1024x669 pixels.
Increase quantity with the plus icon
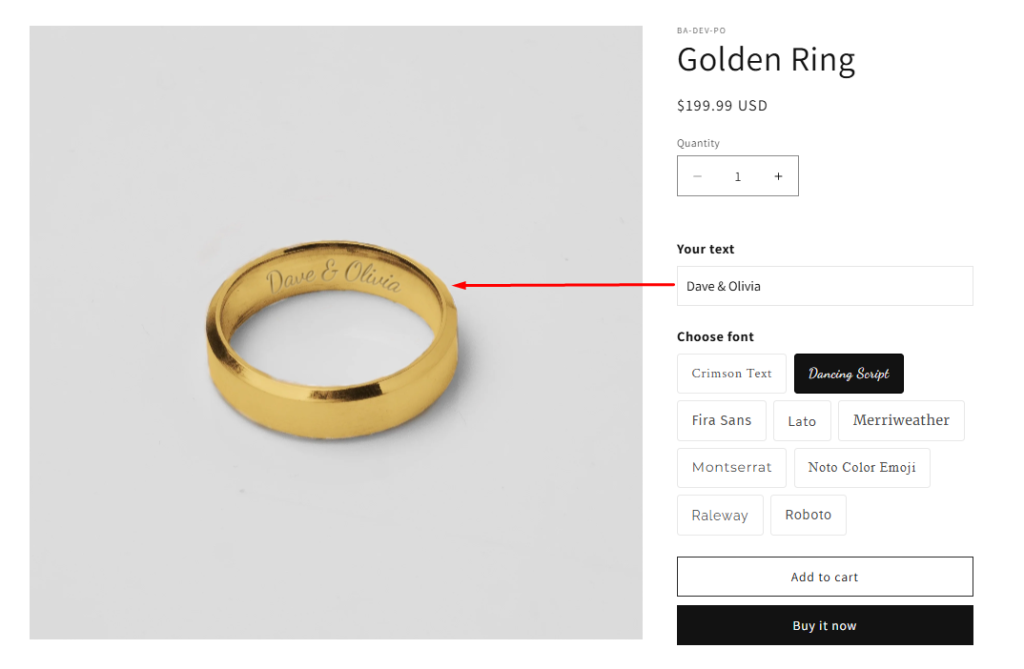(778, 176)
